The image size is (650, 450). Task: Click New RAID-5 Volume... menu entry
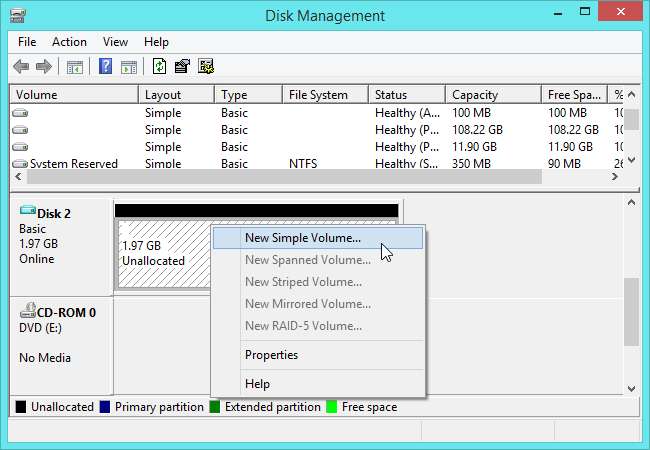click(x=318, y=326)
